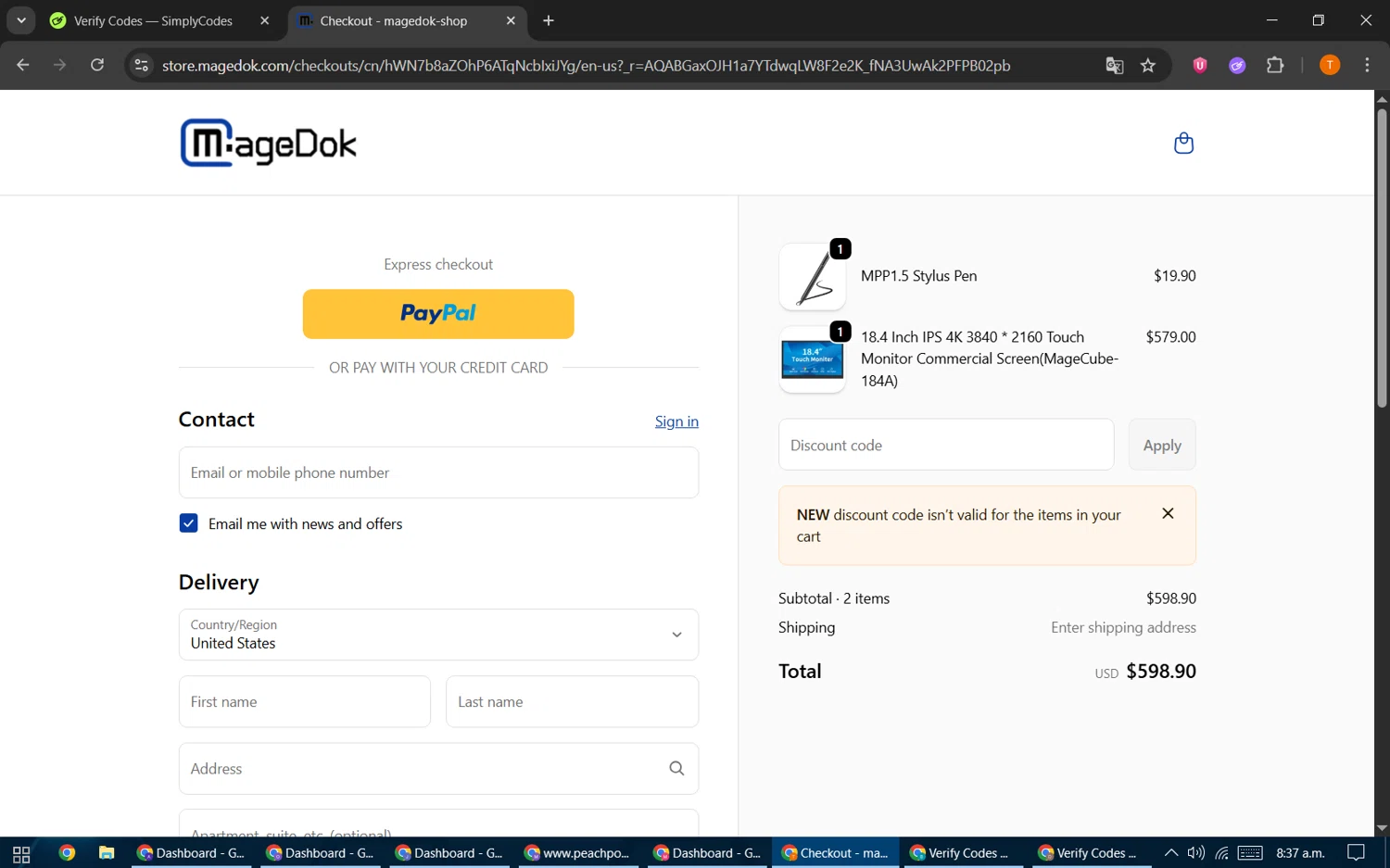Open the tab search dropdown arrow
Image resolution: width=1390 pixels, height=868 pixels.
coord(20,20)
